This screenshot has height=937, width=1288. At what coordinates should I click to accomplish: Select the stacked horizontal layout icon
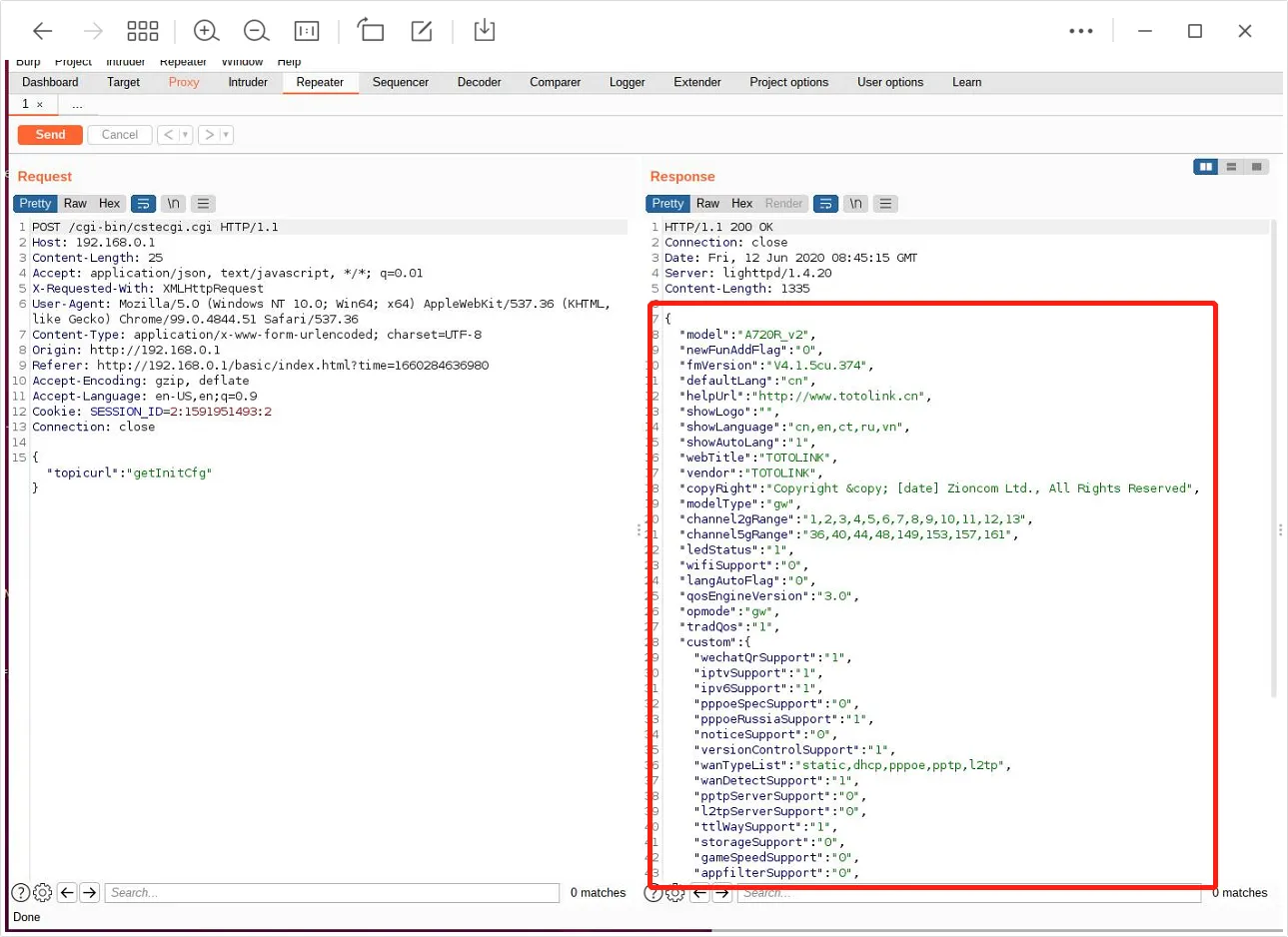click(x=1231, y=167)
